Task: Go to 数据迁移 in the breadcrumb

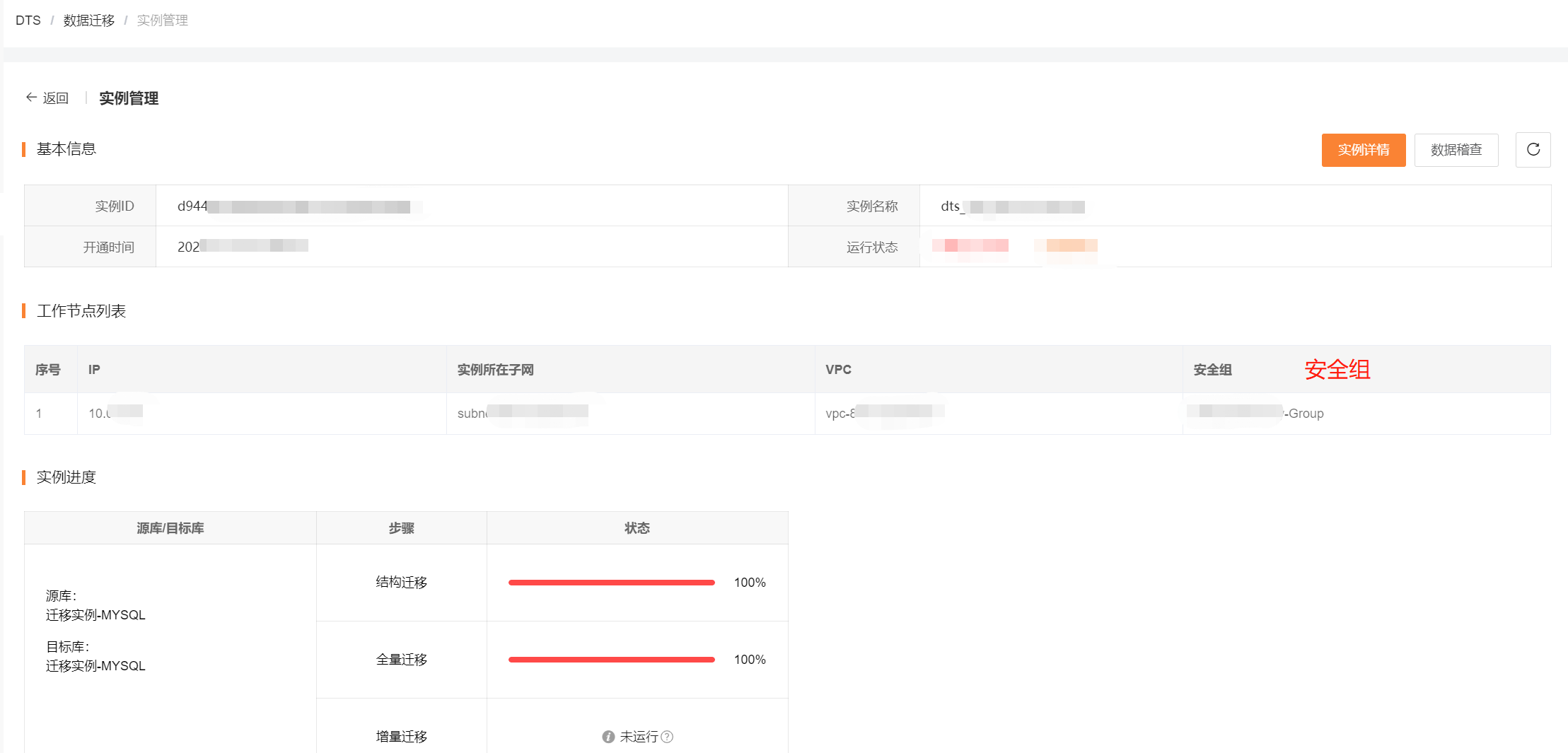Action: (89, 21)
